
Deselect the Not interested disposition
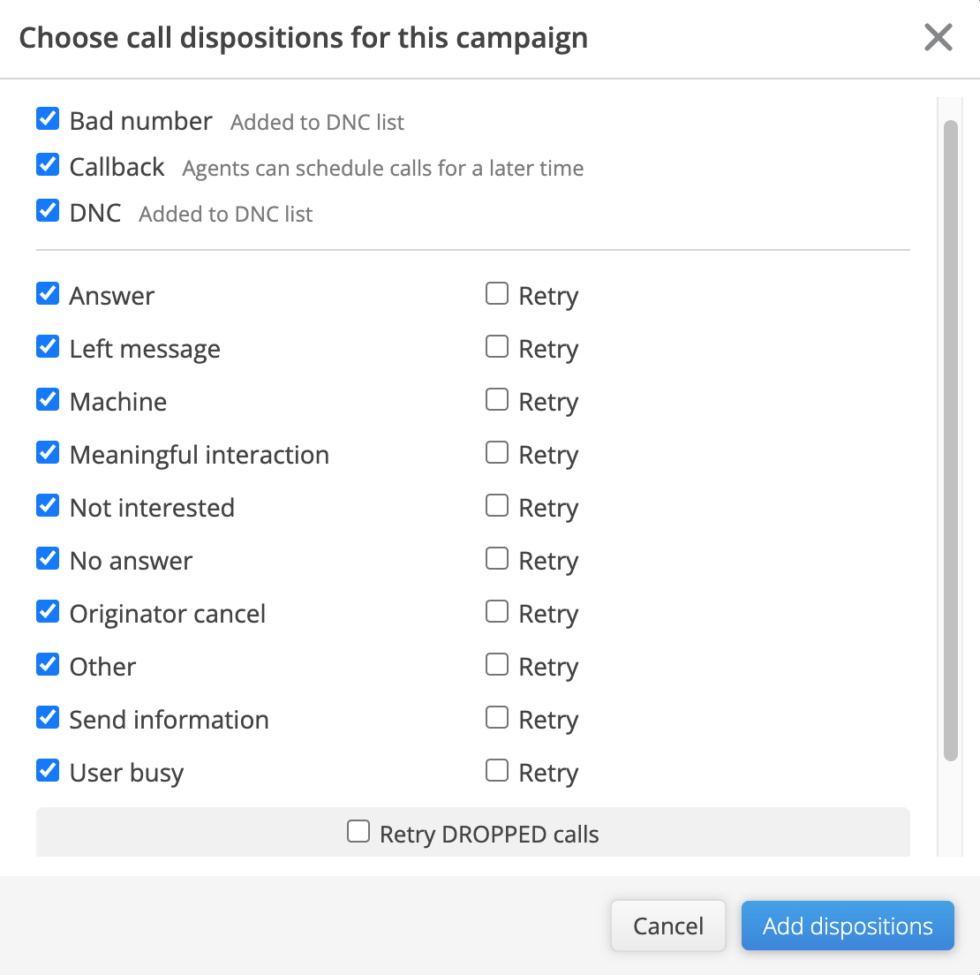click(x=47, y=506)
